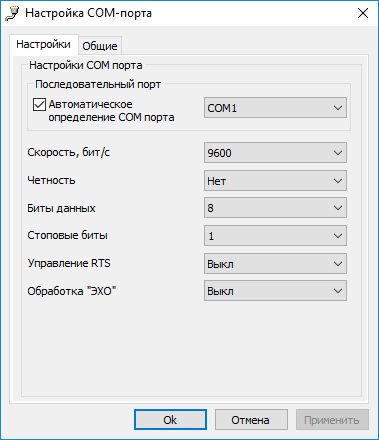Click the Применить button
379x440 pixels.
[x=332, y=420]
